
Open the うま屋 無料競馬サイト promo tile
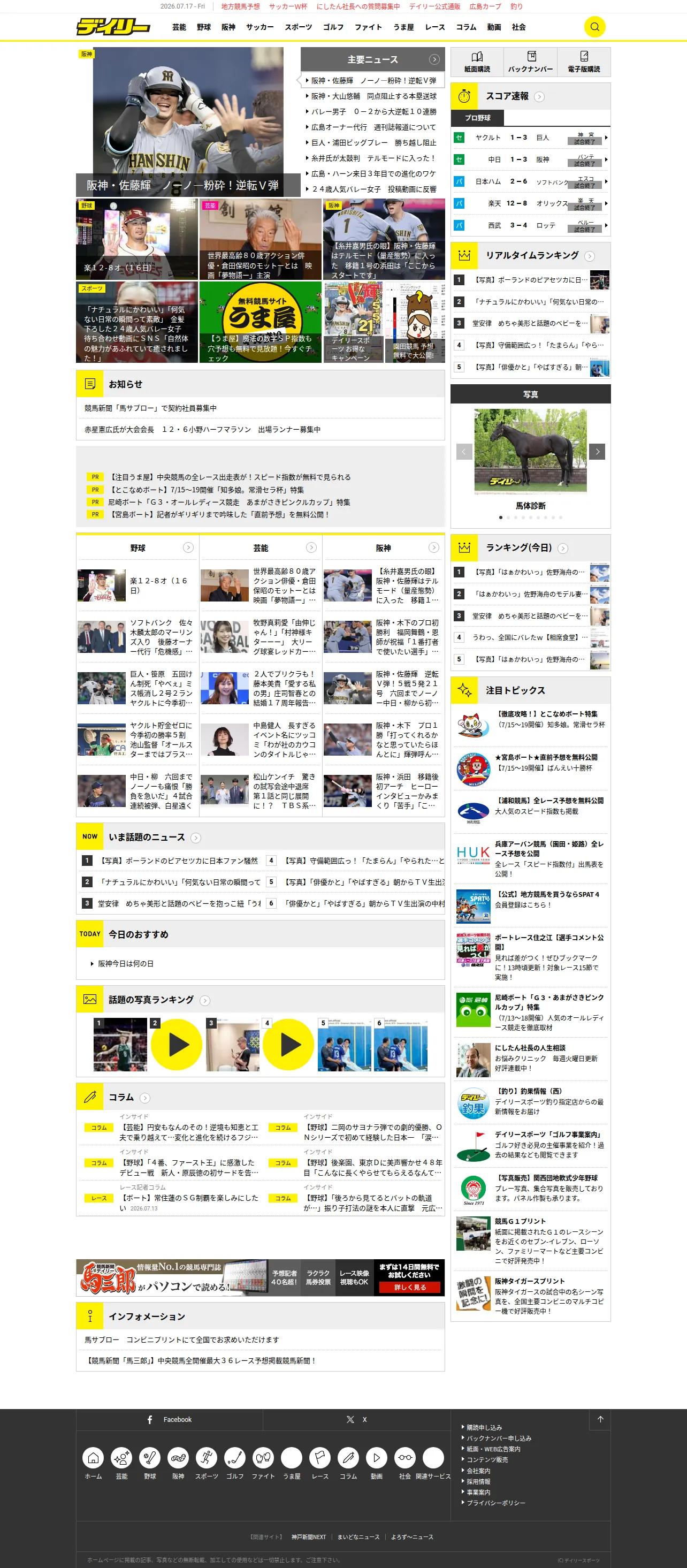[x=260, y=322]
